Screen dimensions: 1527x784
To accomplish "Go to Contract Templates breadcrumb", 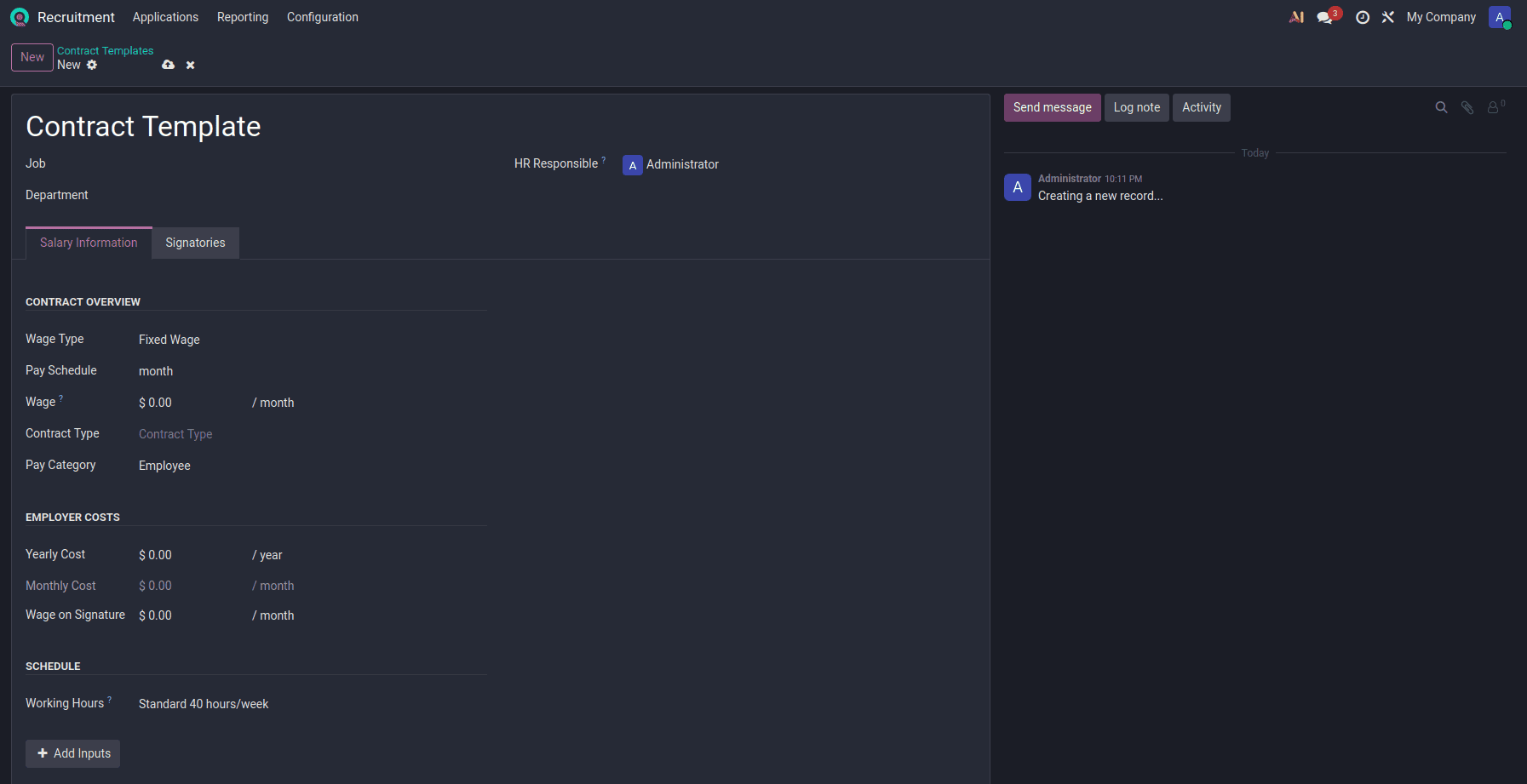I will (x=106, y=51).
